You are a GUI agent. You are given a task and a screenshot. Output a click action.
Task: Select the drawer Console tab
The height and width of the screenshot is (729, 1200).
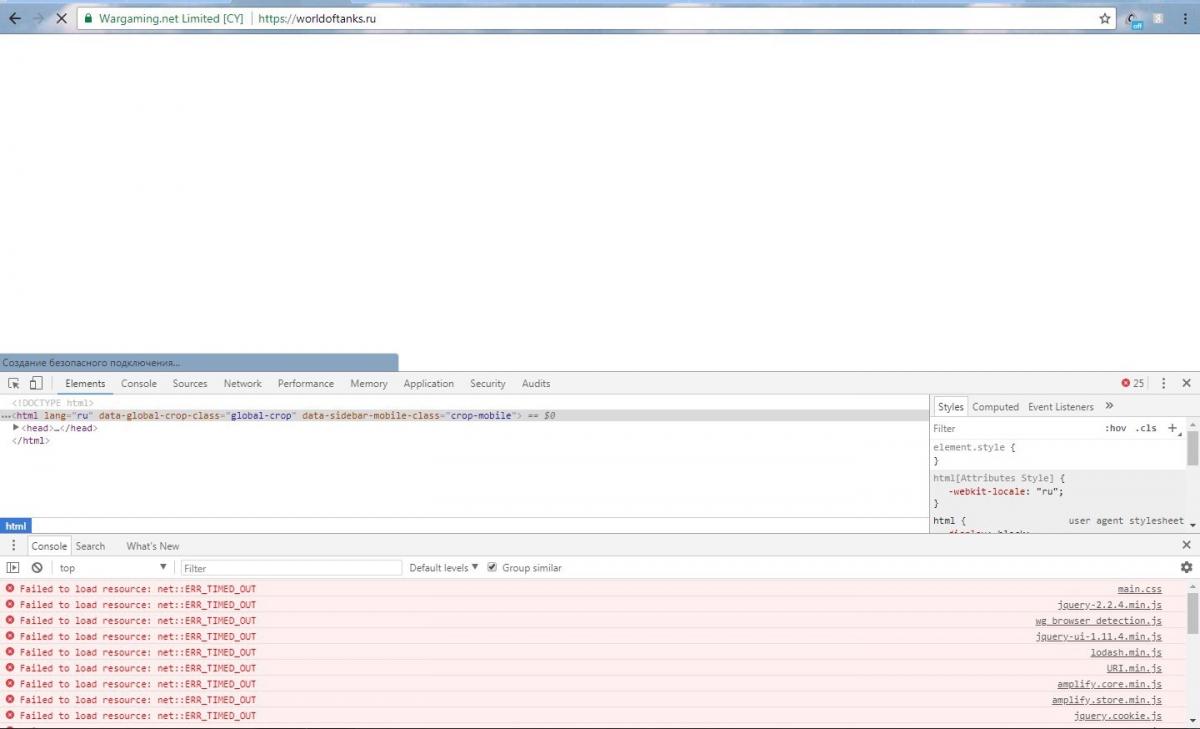click(49, 546)
